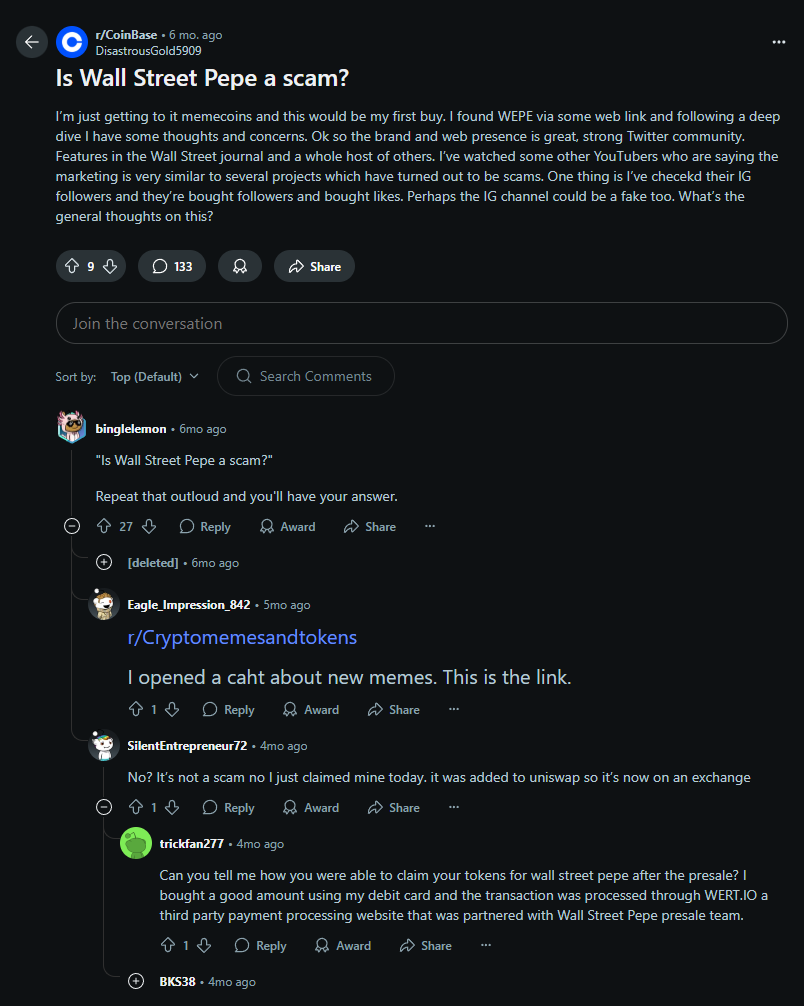Collapse SilentEntrepreneur72's reply thread
The height and width of the screenshot is (1006, 804).
[104, 807]
